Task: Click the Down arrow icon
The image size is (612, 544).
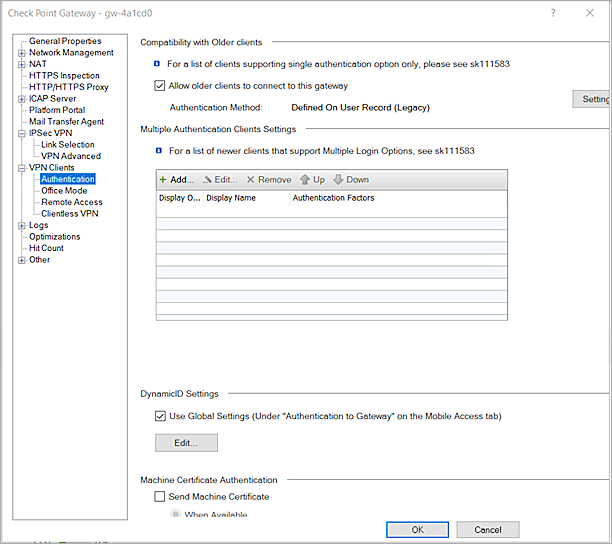Action: point(338,180)
